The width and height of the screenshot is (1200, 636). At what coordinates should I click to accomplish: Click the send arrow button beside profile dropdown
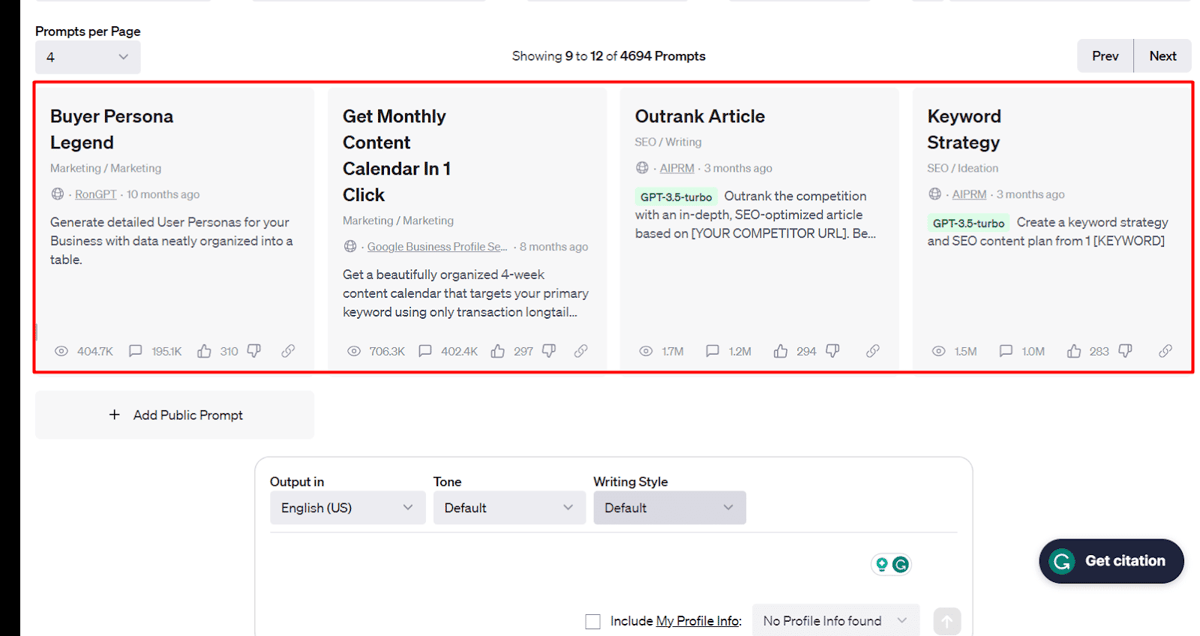947,621
